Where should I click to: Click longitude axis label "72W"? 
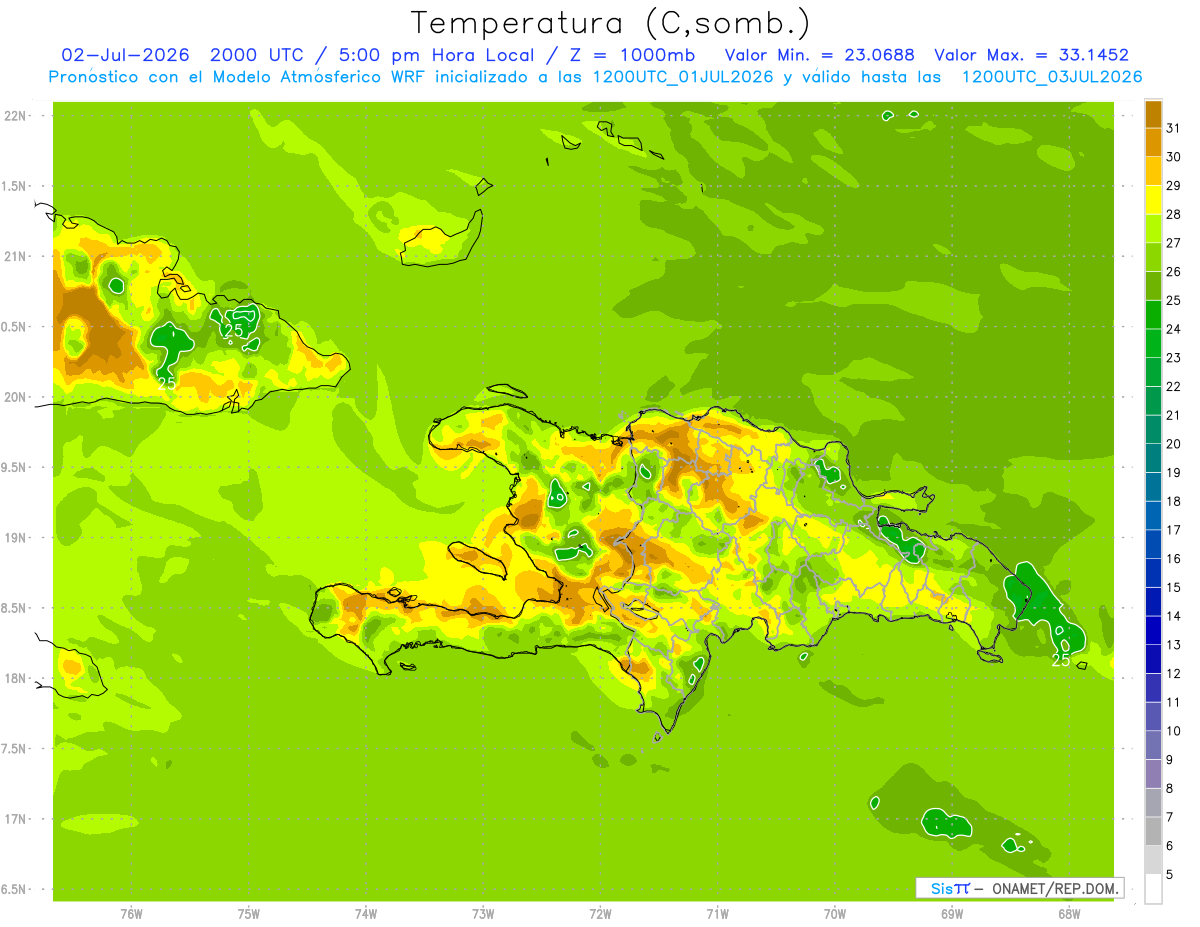pyautogui.click(x=600, y=914)
